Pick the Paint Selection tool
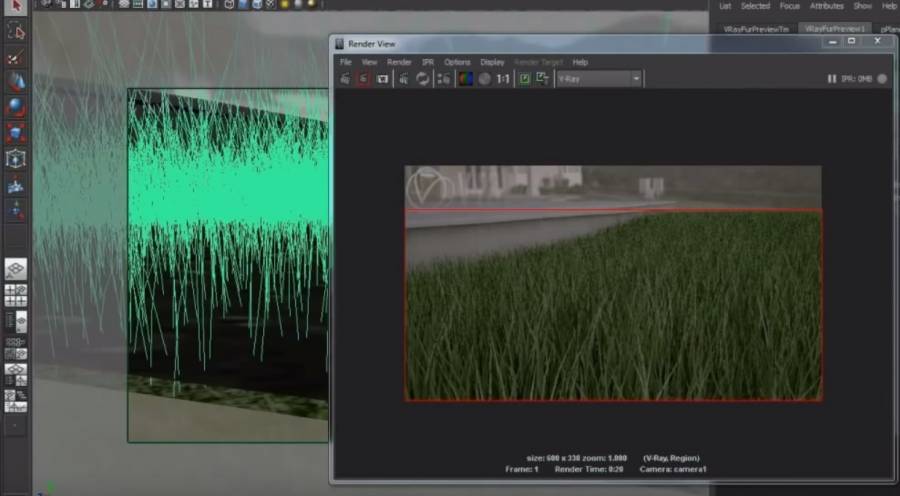 tap(16, 57)
